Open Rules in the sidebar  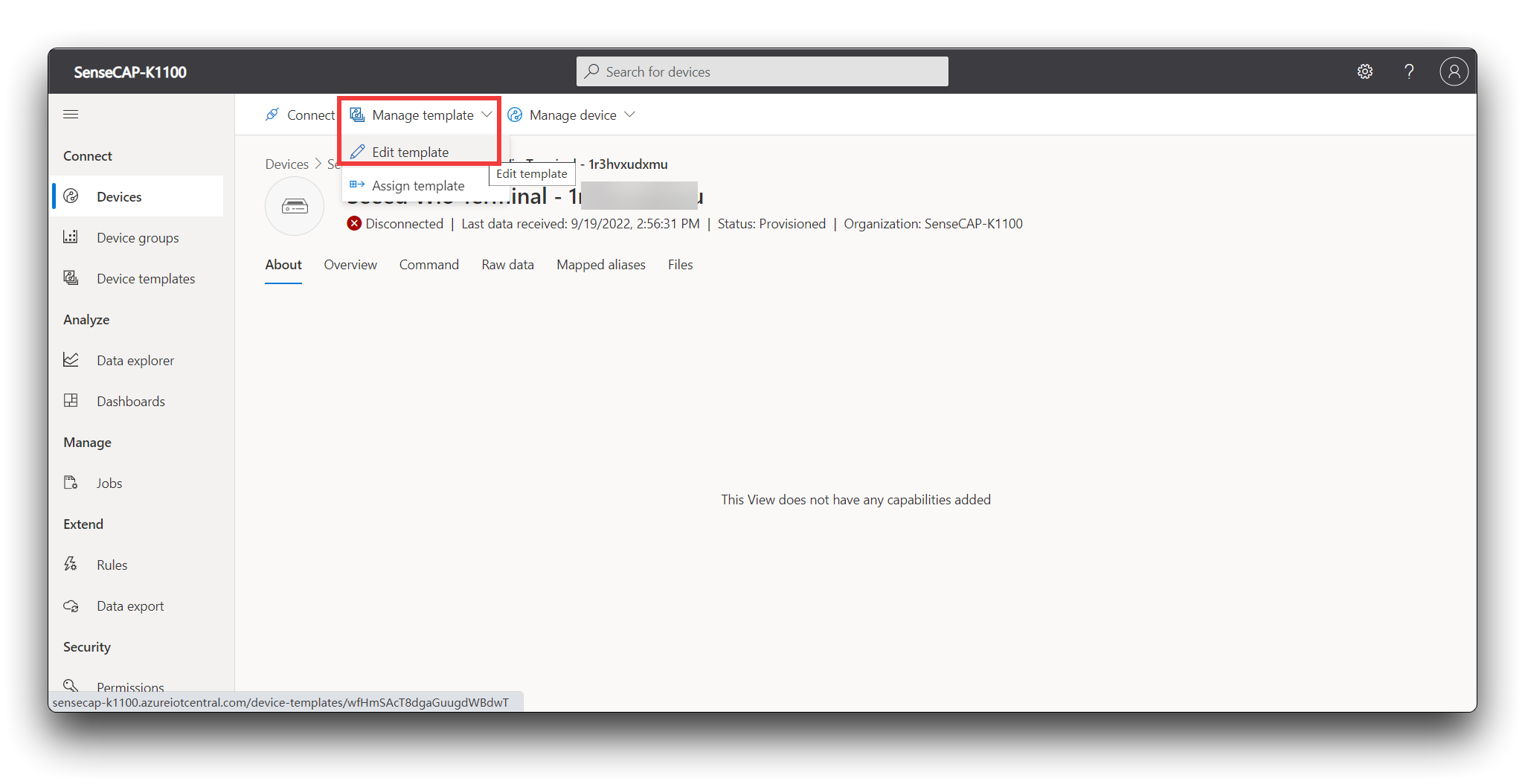[x=138, y=565]
